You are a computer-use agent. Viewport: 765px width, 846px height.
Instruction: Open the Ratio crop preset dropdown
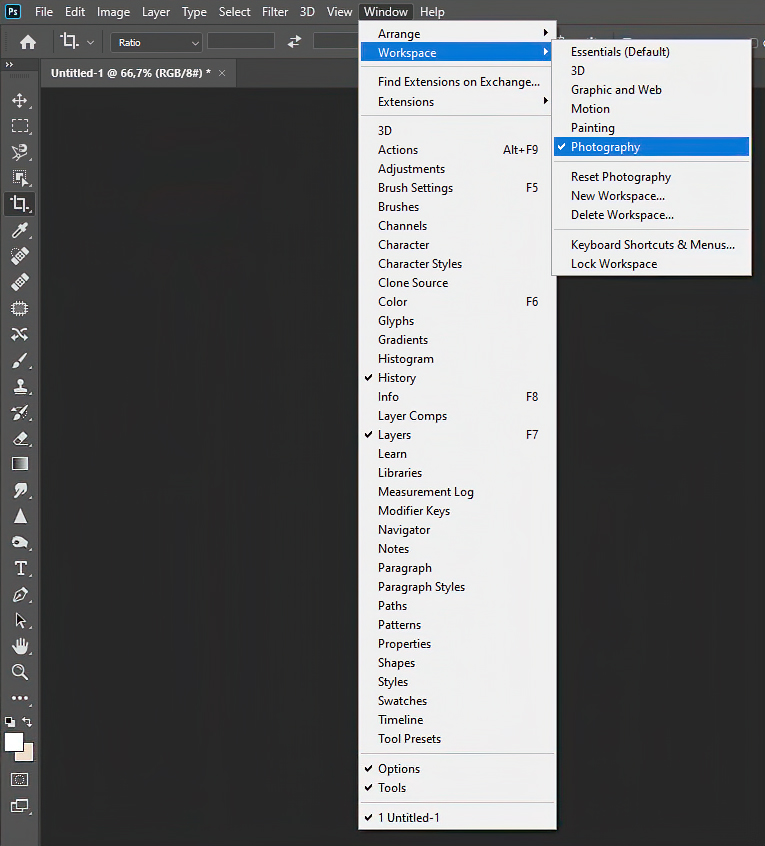157,43
